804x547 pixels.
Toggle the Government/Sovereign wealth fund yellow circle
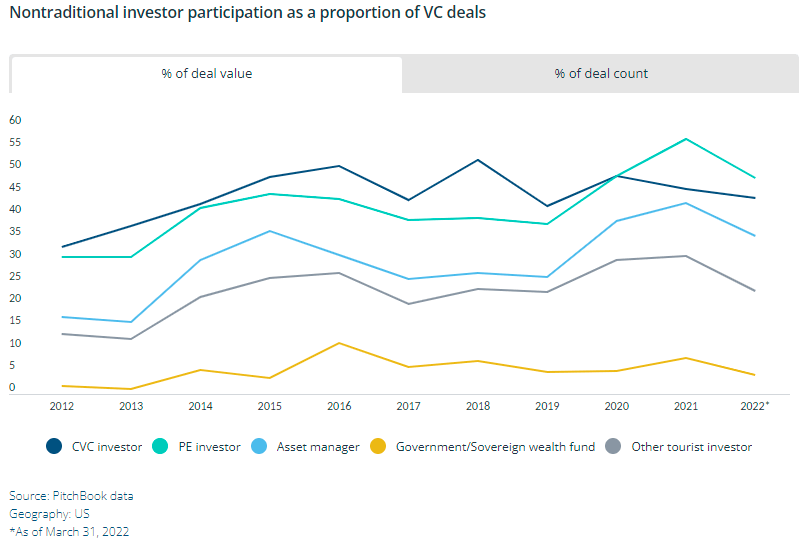(378, 447)
